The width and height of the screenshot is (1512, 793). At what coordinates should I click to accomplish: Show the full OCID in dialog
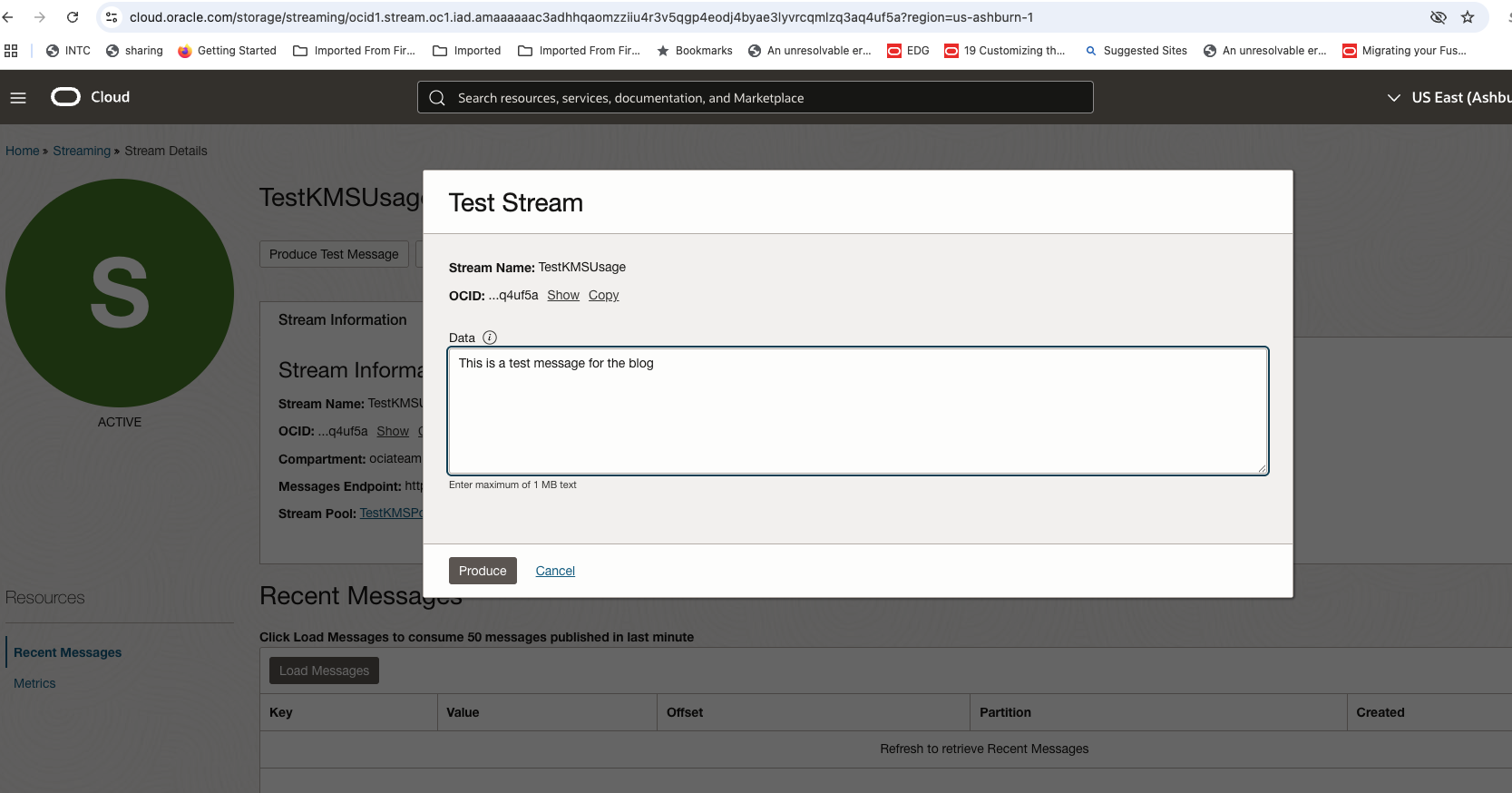click(562, 295)
